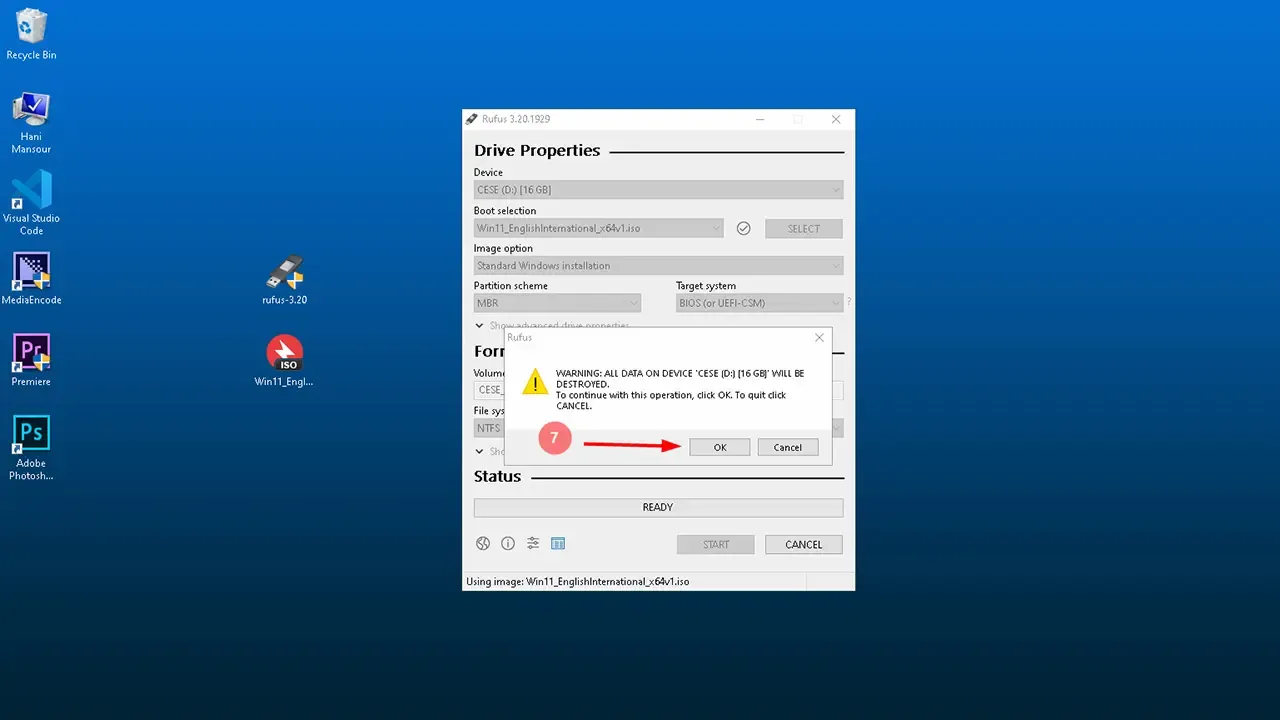Open the Target system dropdown
The image size is (1280, 720).
(x=760, y=303)
